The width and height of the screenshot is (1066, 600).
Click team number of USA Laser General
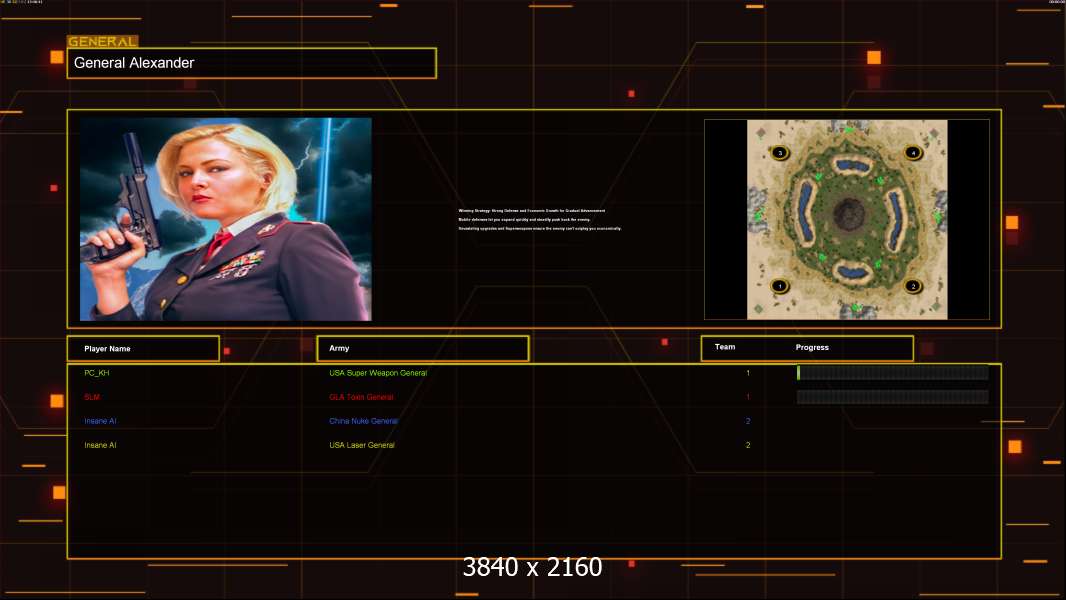(x=748, y=445)
